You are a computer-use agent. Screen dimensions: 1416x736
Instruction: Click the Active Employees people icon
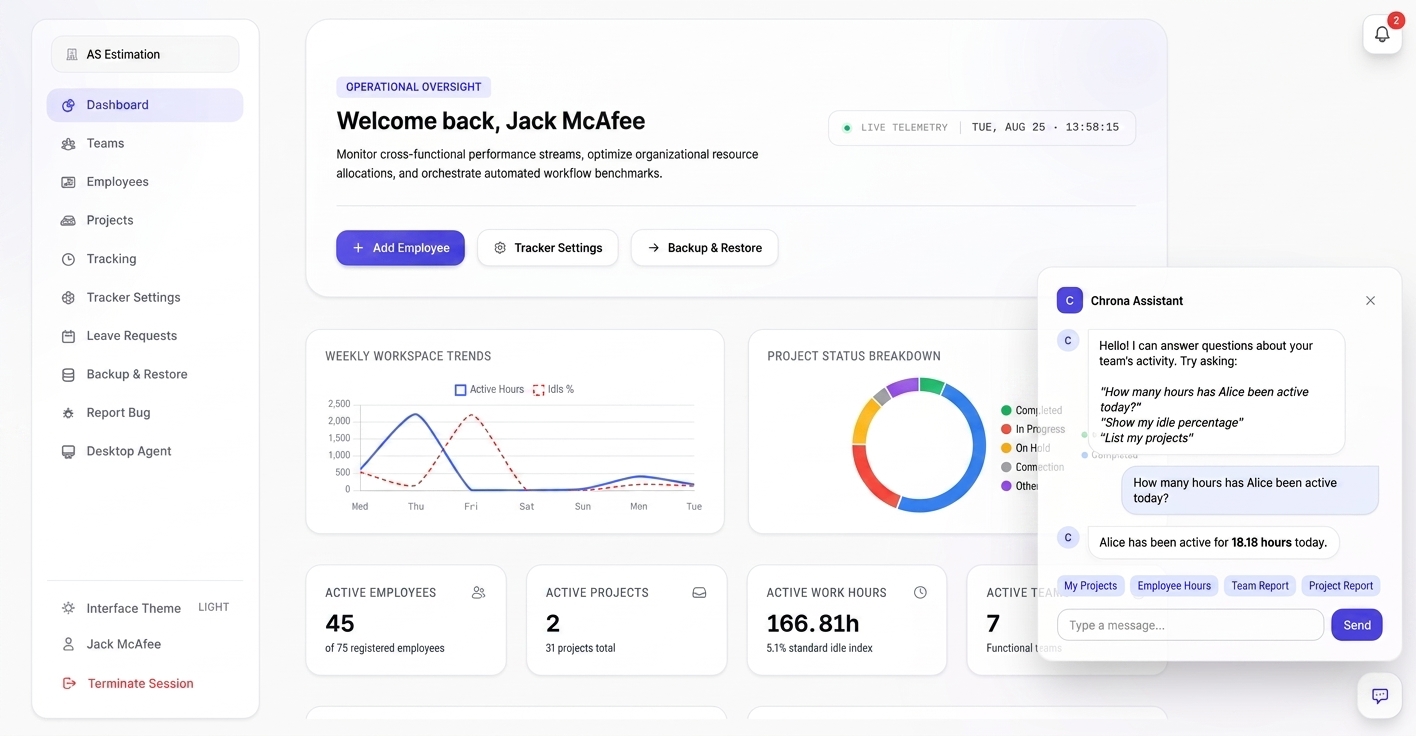[478, 592]
